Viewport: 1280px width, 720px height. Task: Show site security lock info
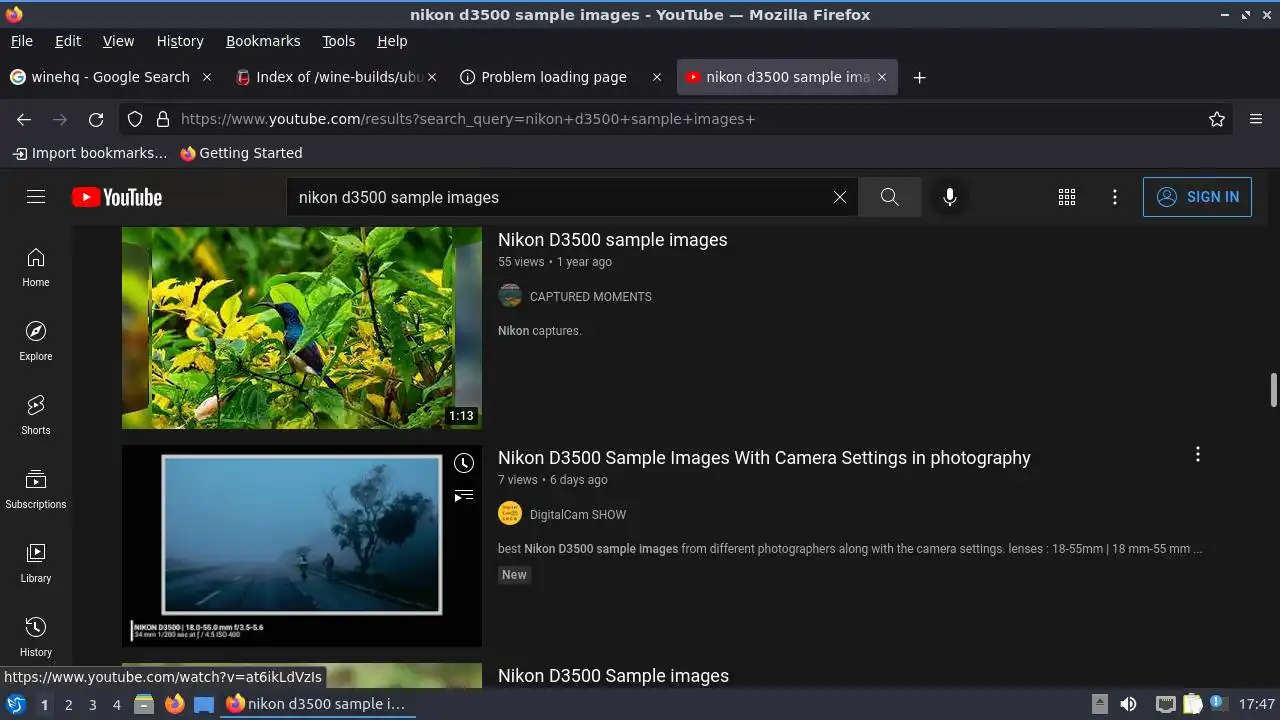pyautogui.click(x=162, y=119)
